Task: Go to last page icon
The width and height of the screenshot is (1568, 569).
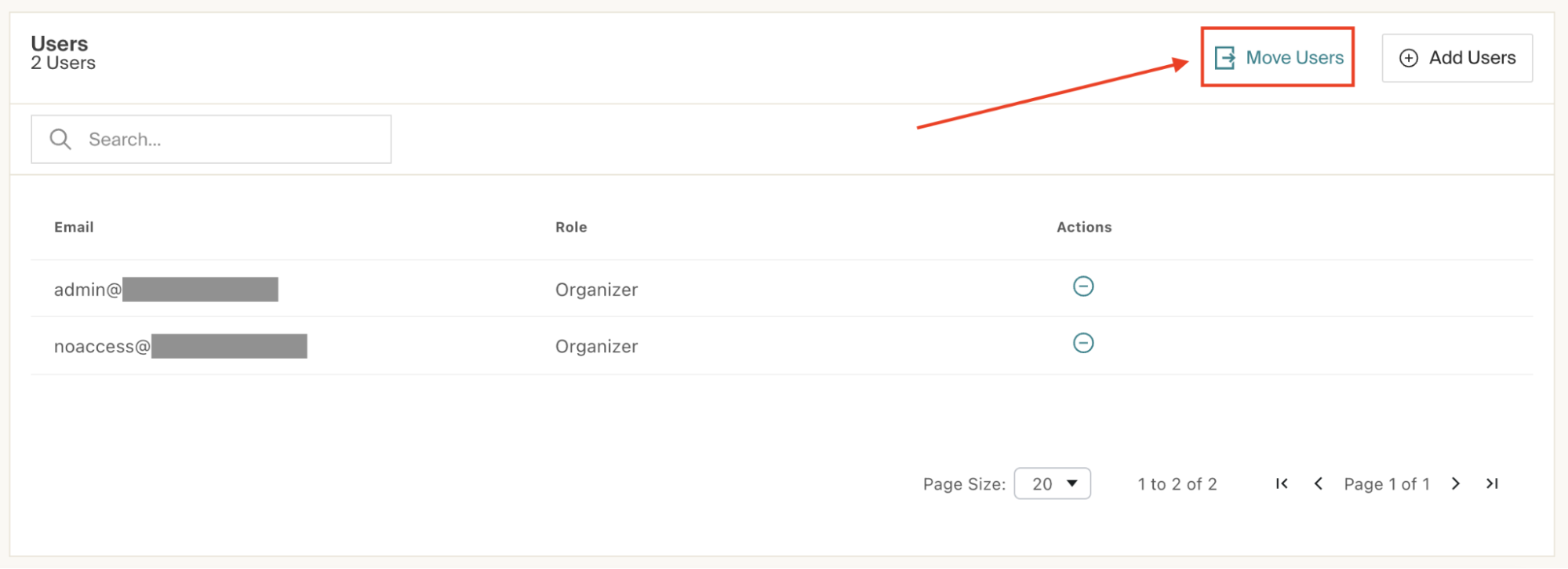Action: [1492, 483]
